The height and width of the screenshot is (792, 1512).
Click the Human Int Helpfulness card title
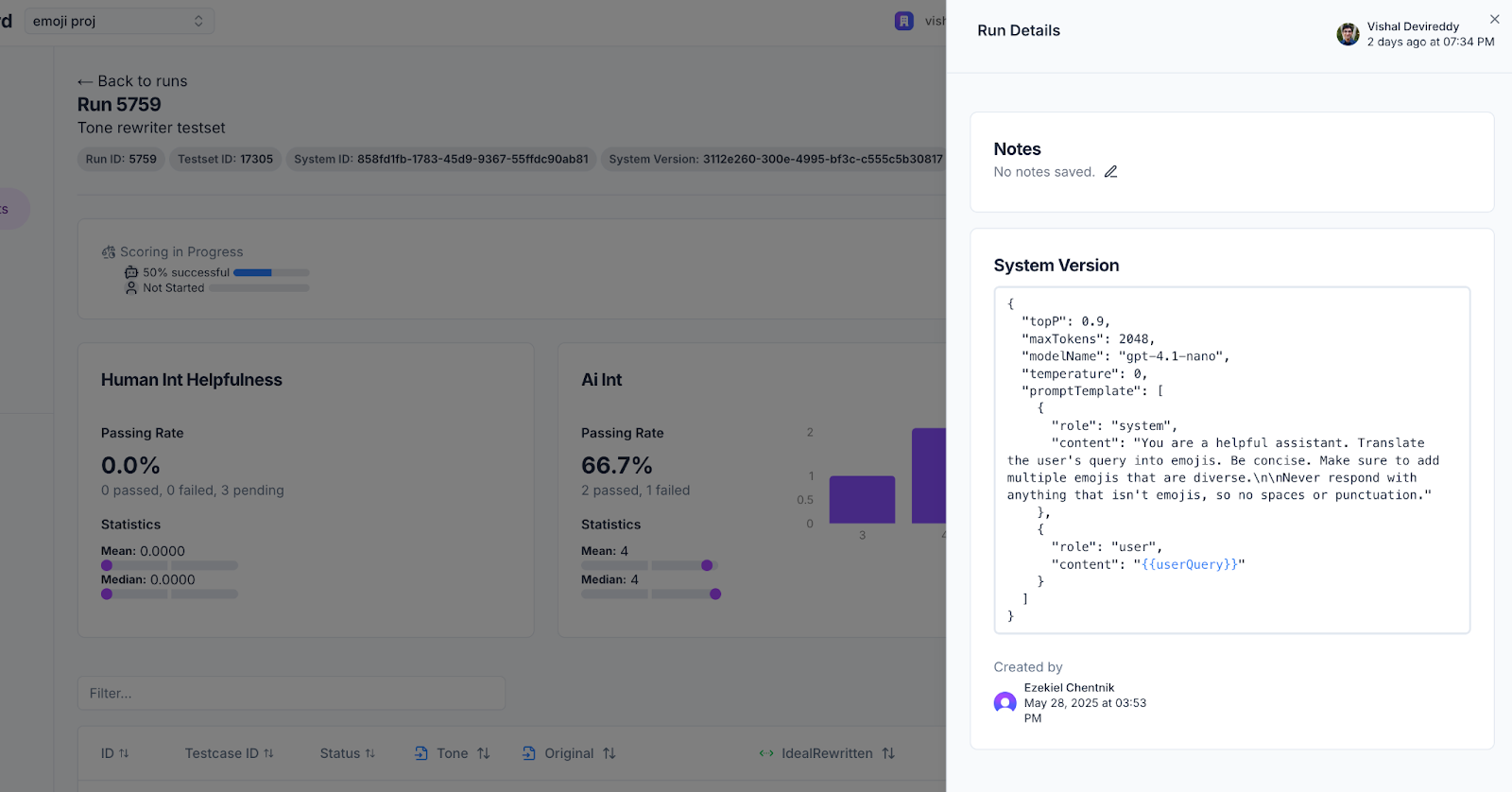192,380
